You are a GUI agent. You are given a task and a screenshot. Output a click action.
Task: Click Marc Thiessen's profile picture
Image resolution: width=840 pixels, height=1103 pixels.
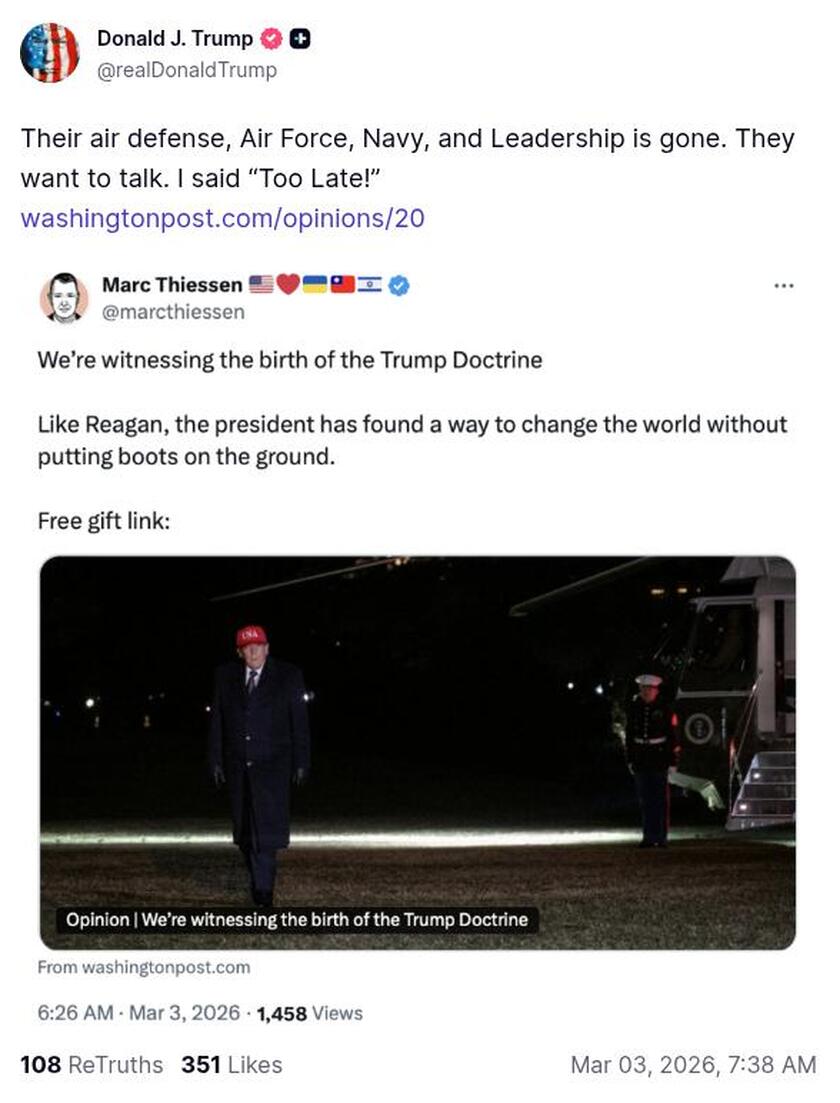60,297
